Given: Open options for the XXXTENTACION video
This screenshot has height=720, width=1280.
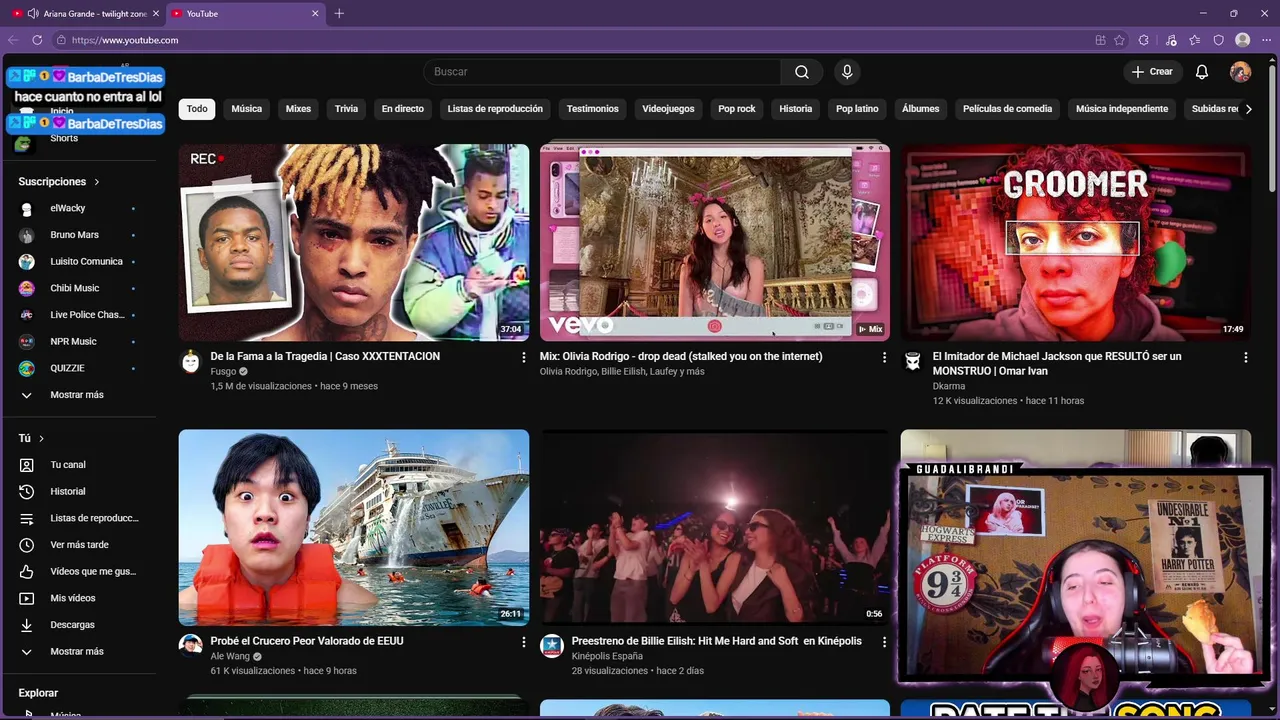Looking at the screenshot, I should pos(523,357).
